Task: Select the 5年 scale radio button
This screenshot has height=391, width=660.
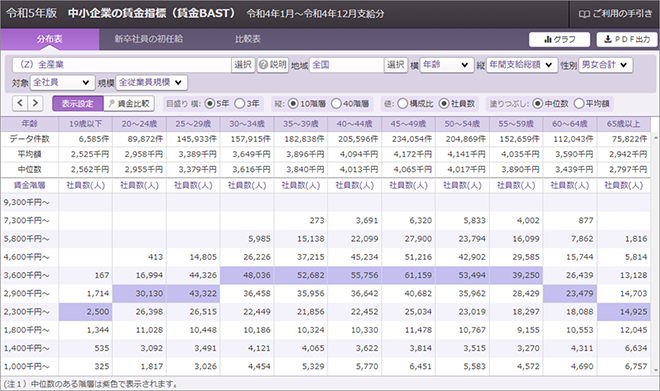Action: tap(209, 104)
